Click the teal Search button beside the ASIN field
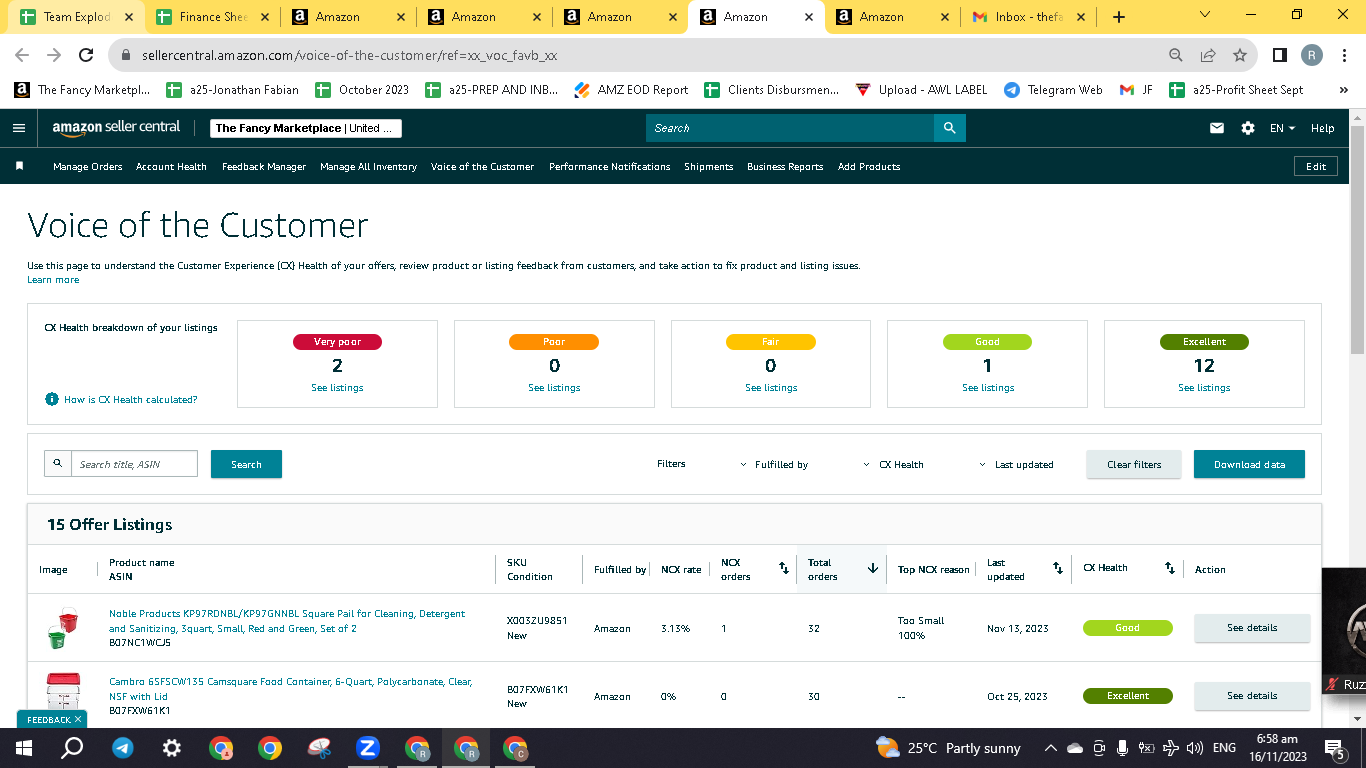Image resolution: width=1366 pixels, height=768 pixels. tap(246, 464)
